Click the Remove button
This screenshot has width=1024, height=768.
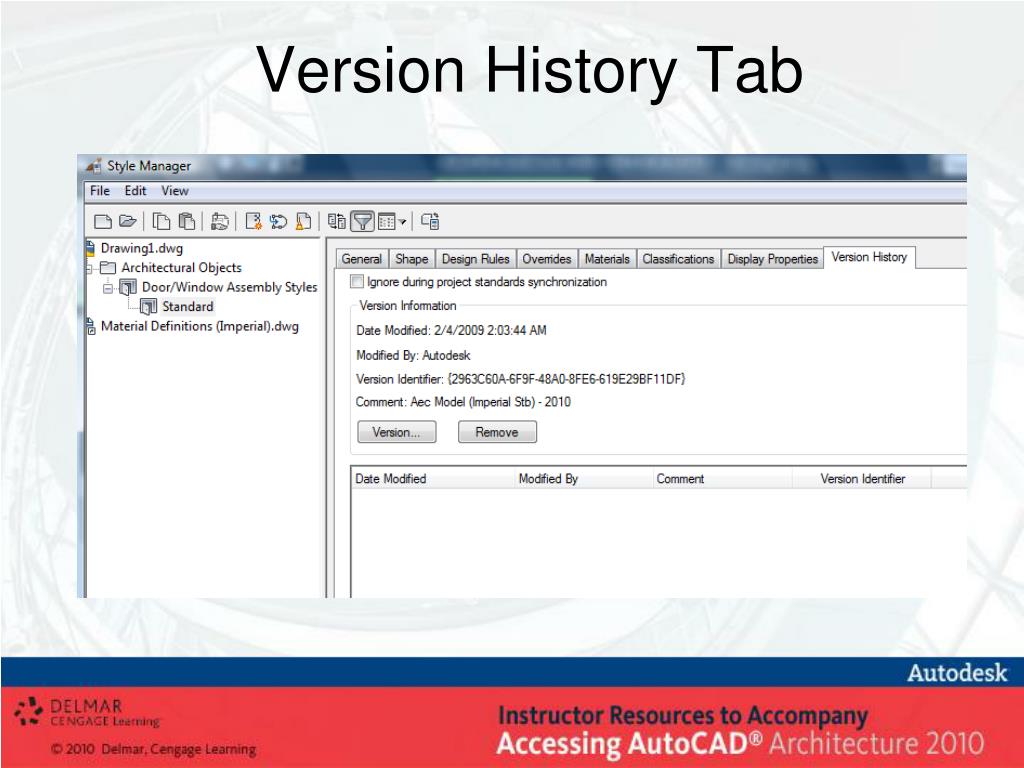[497, 432]
